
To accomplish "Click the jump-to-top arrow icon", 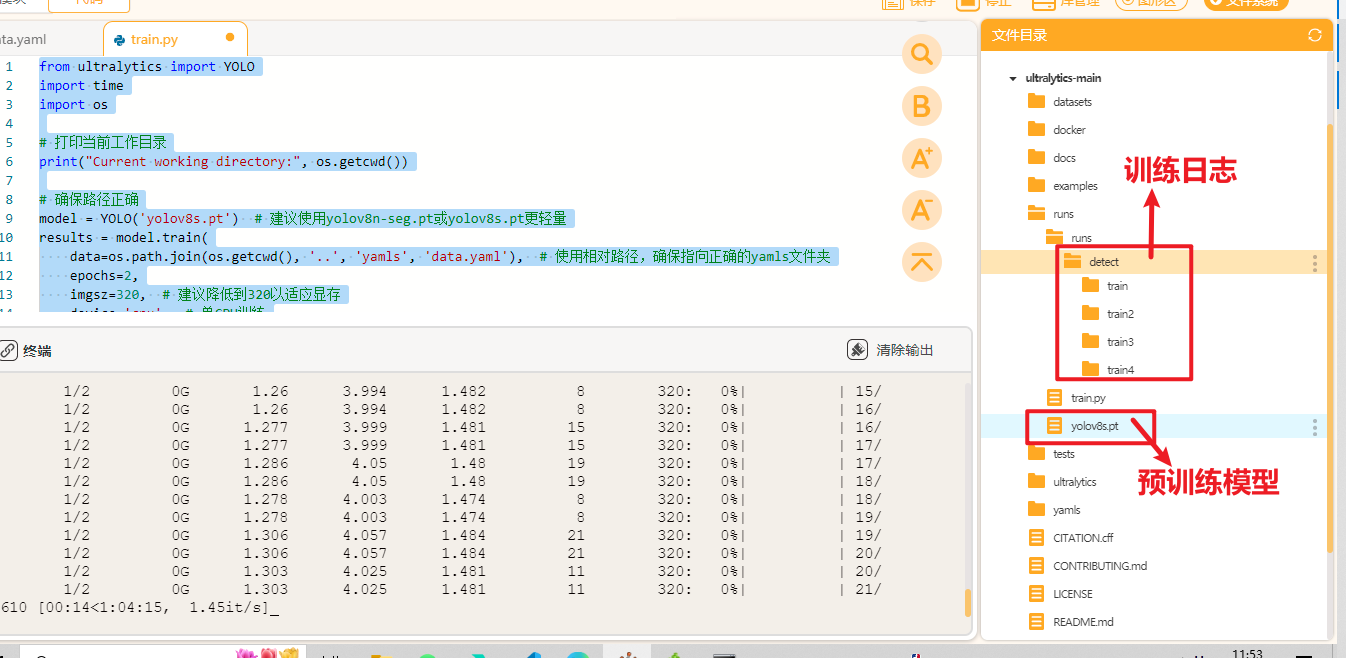I will click(922, 262).
